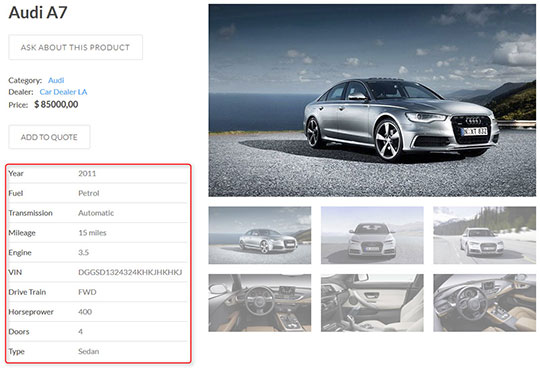Select the door panel interior thumbnail

tap(372, 303)
